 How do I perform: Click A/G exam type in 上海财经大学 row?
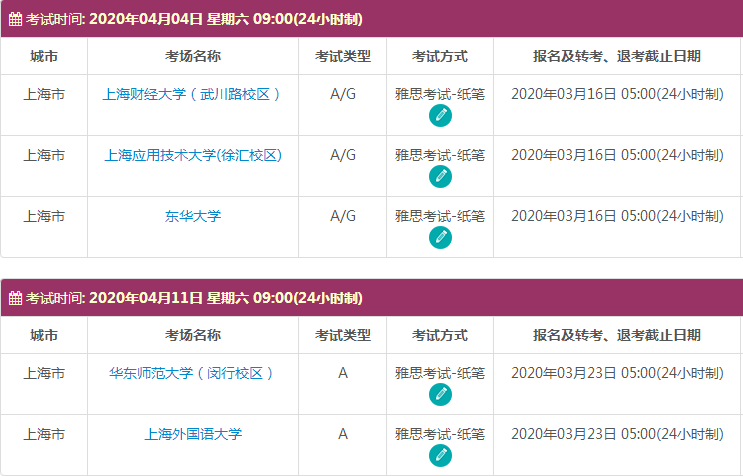[343, 94]
